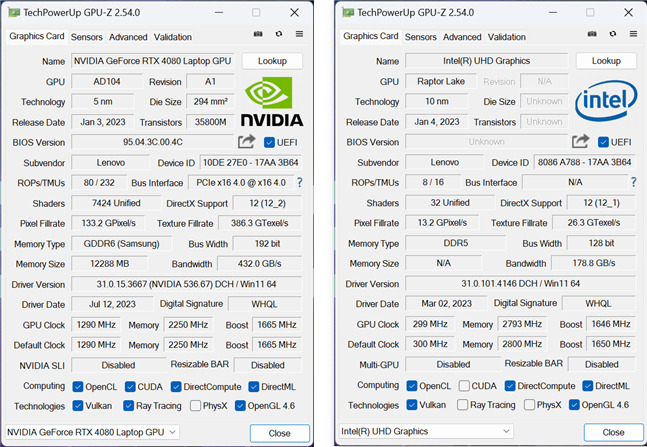The width and height of the screenshot is (647, 447).
Task: Click 7424 Unified shaders value
Action: [x=116, y=203]
